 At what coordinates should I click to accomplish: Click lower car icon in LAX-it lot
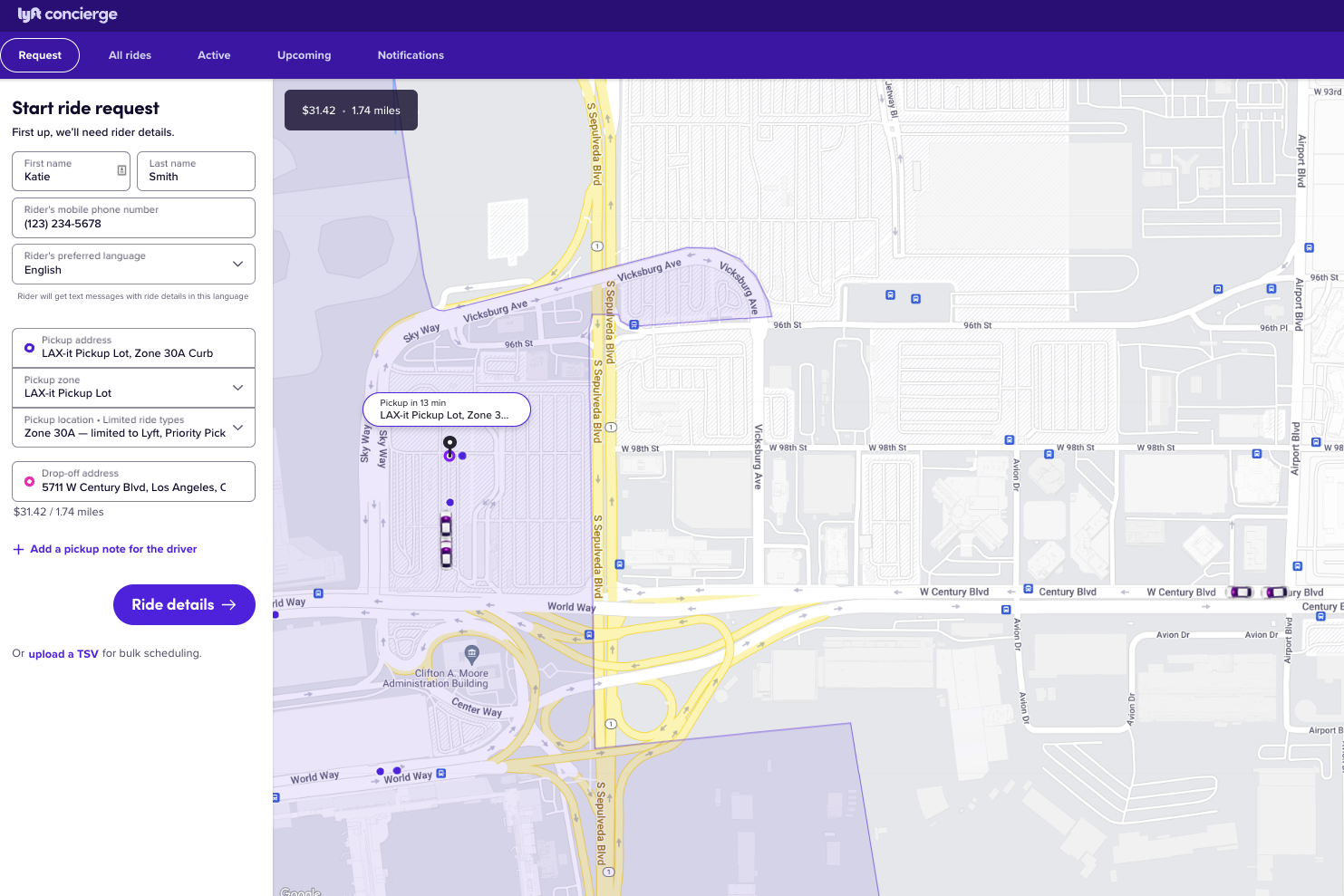coord(446,554)
